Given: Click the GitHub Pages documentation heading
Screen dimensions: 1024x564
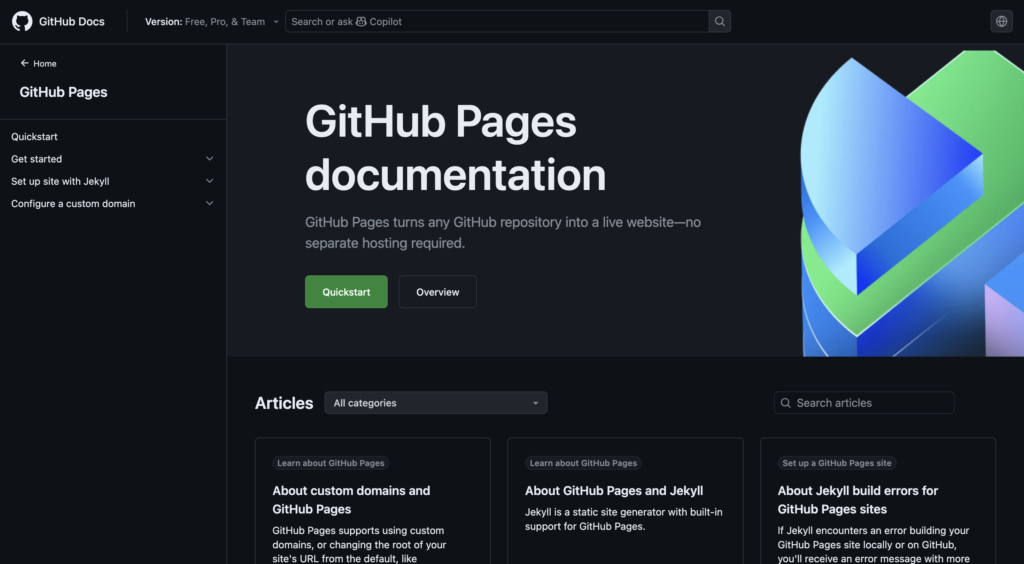Looking at the screenshot, I should [455, 148].
